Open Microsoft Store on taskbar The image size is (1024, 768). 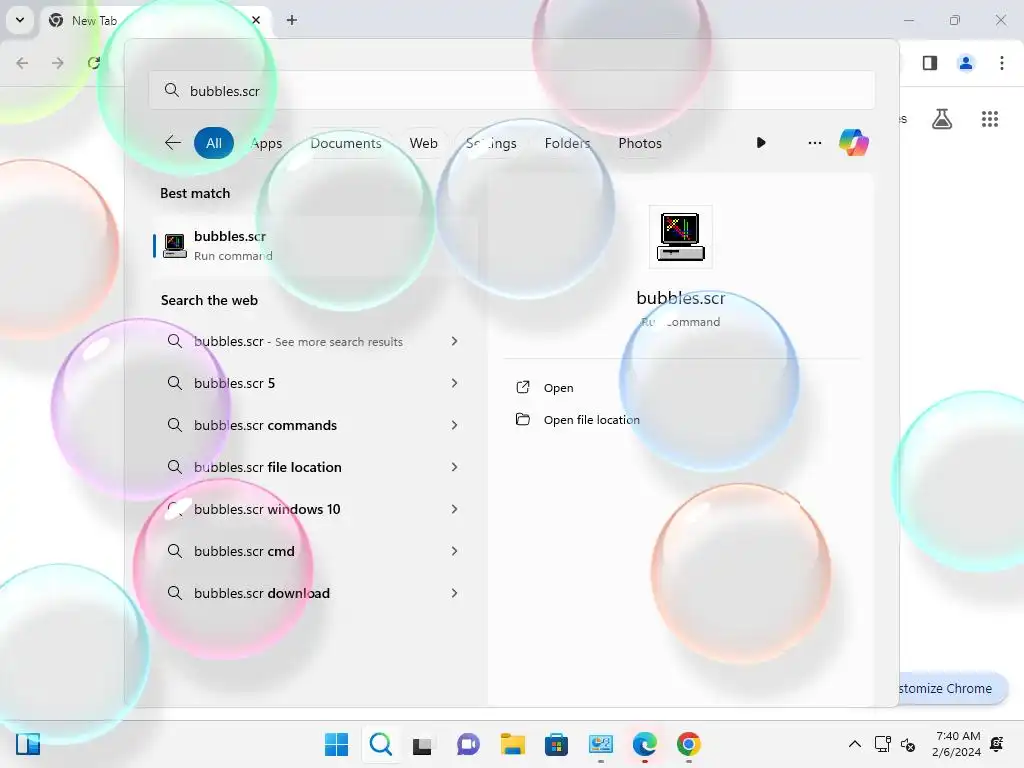click(x=556, y=744)
